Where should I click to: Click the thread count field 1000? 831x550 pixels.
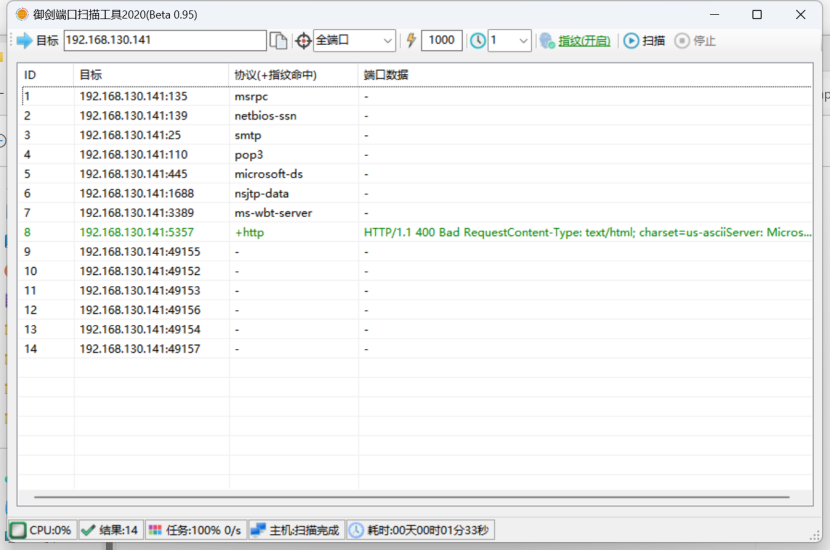(441, 40)
